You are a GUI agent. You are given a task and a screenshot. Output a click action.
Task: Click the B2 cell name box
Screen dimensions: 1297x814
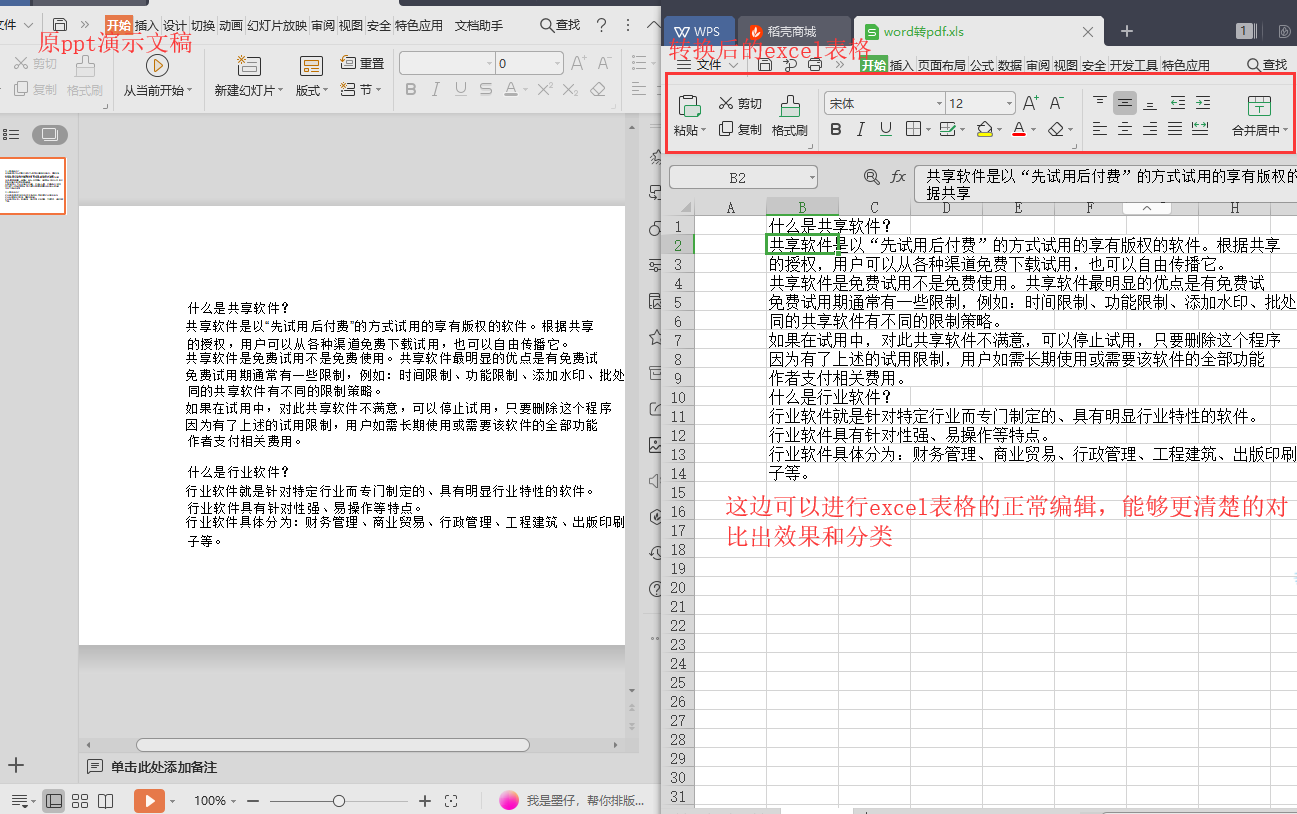click(x=737, y=178)
